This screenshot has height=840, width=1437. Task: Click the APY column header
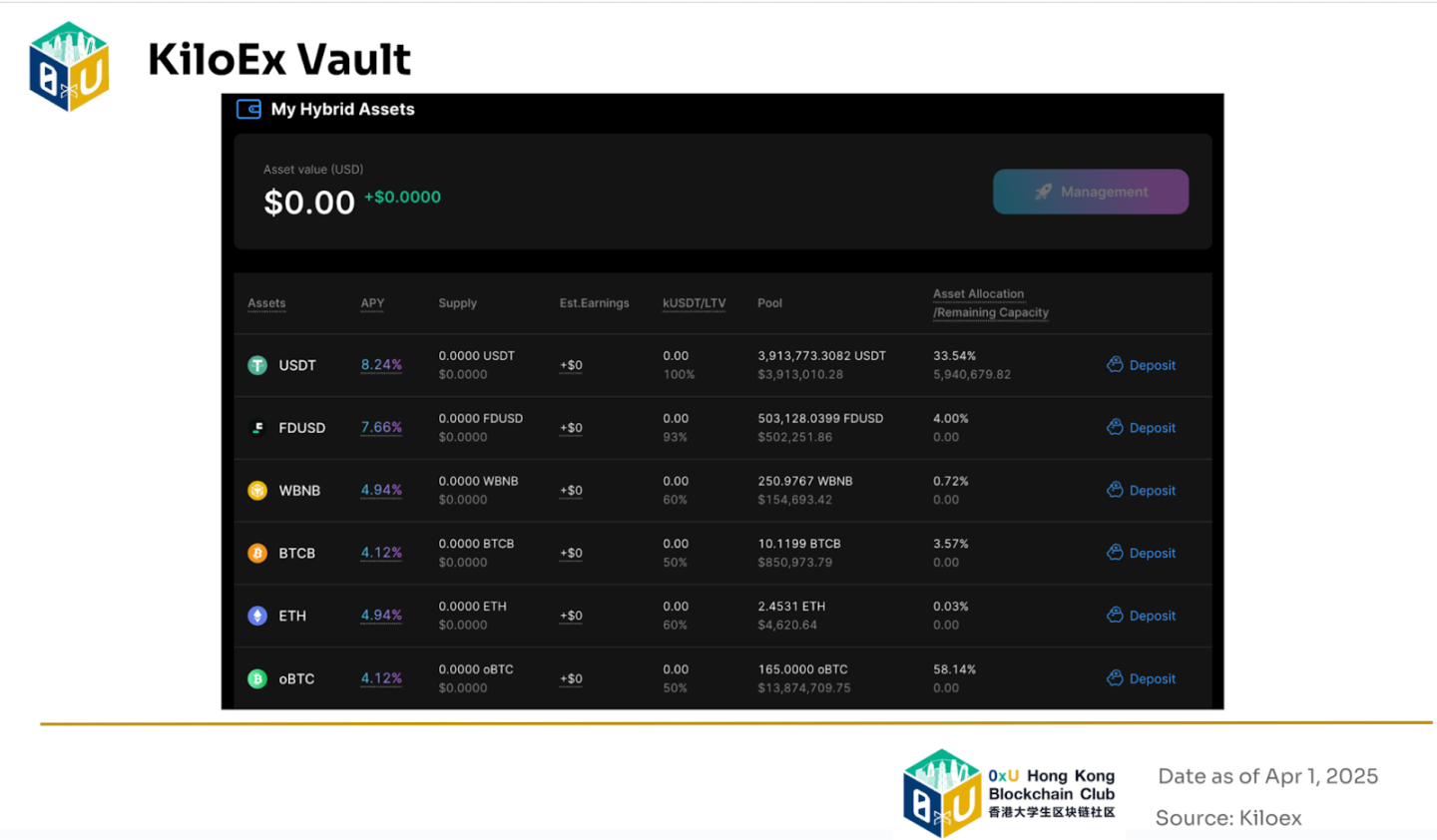coord(372,303)
